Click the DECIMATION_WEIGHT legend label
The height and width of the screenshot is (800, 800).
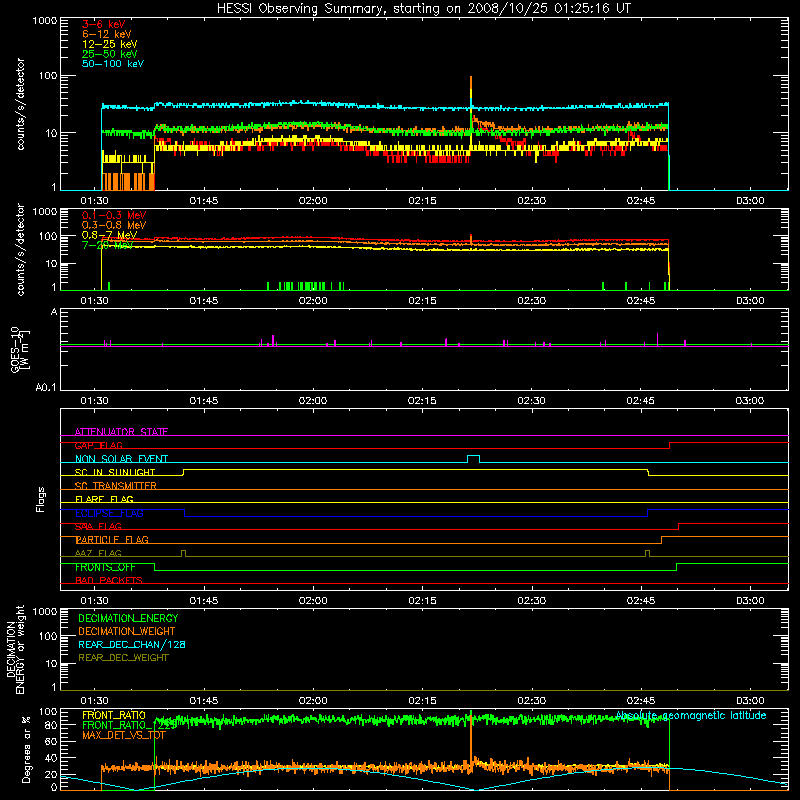point(127,632)
